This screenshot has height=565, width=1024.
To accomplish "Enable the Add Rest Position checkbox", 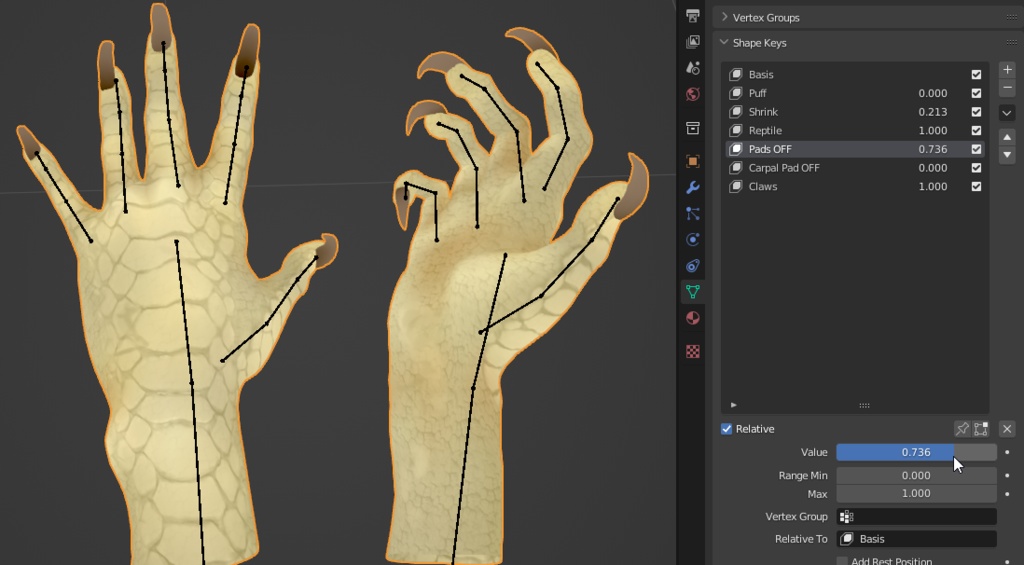I will [x=842, y=561].
